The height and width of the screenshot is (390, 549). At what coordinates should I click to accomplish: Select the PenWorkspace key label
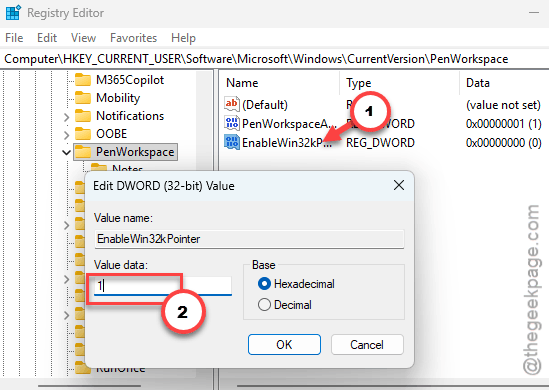pos(135,152)
